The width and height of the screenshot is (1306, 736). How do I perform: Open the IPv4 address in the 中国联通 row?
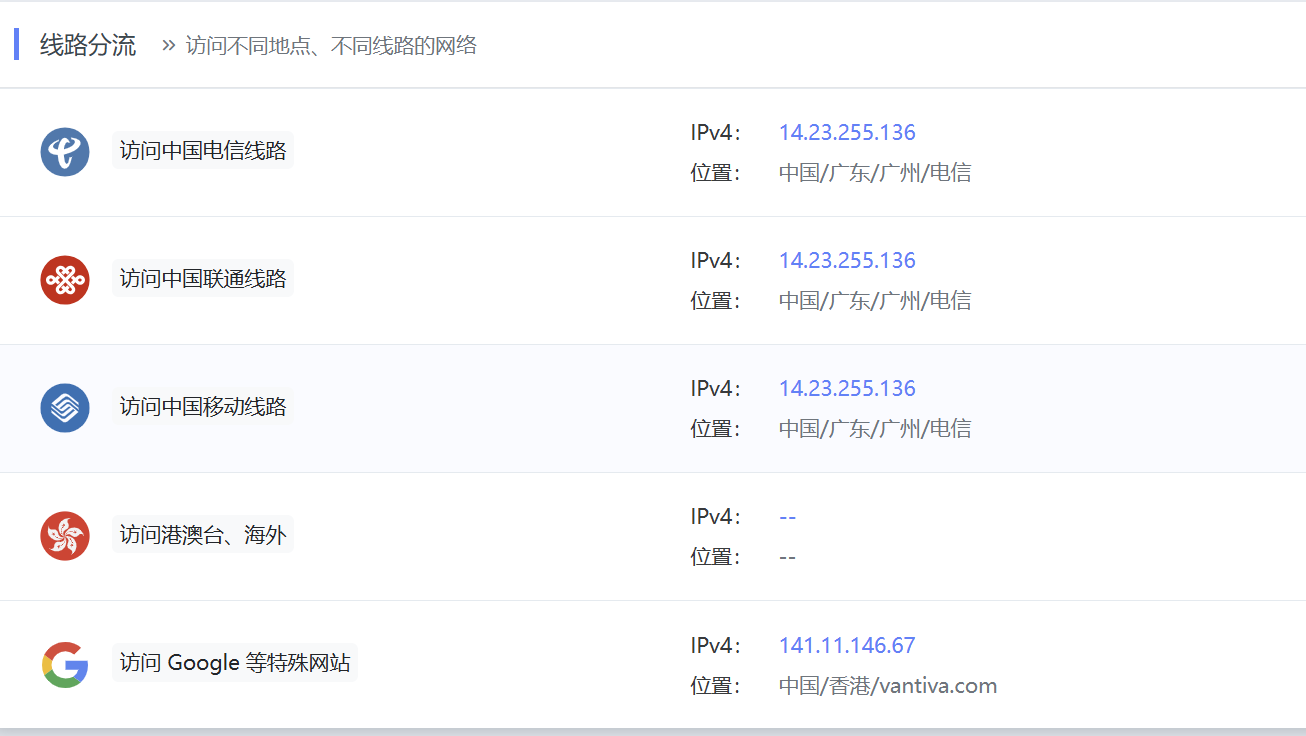847,261
